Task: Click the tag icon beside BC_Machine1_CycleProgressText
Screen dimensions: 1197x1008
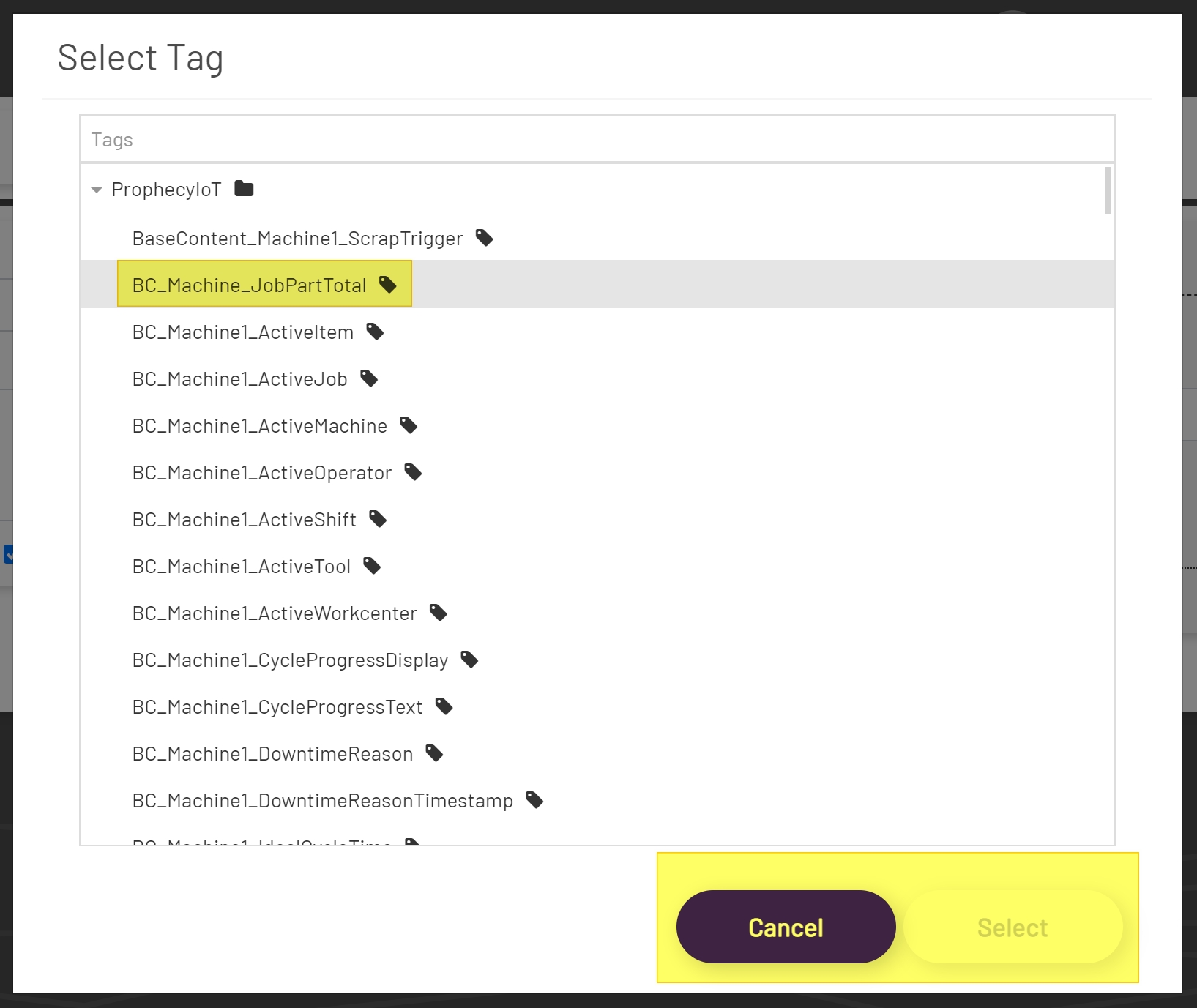Action: point(444,706)
